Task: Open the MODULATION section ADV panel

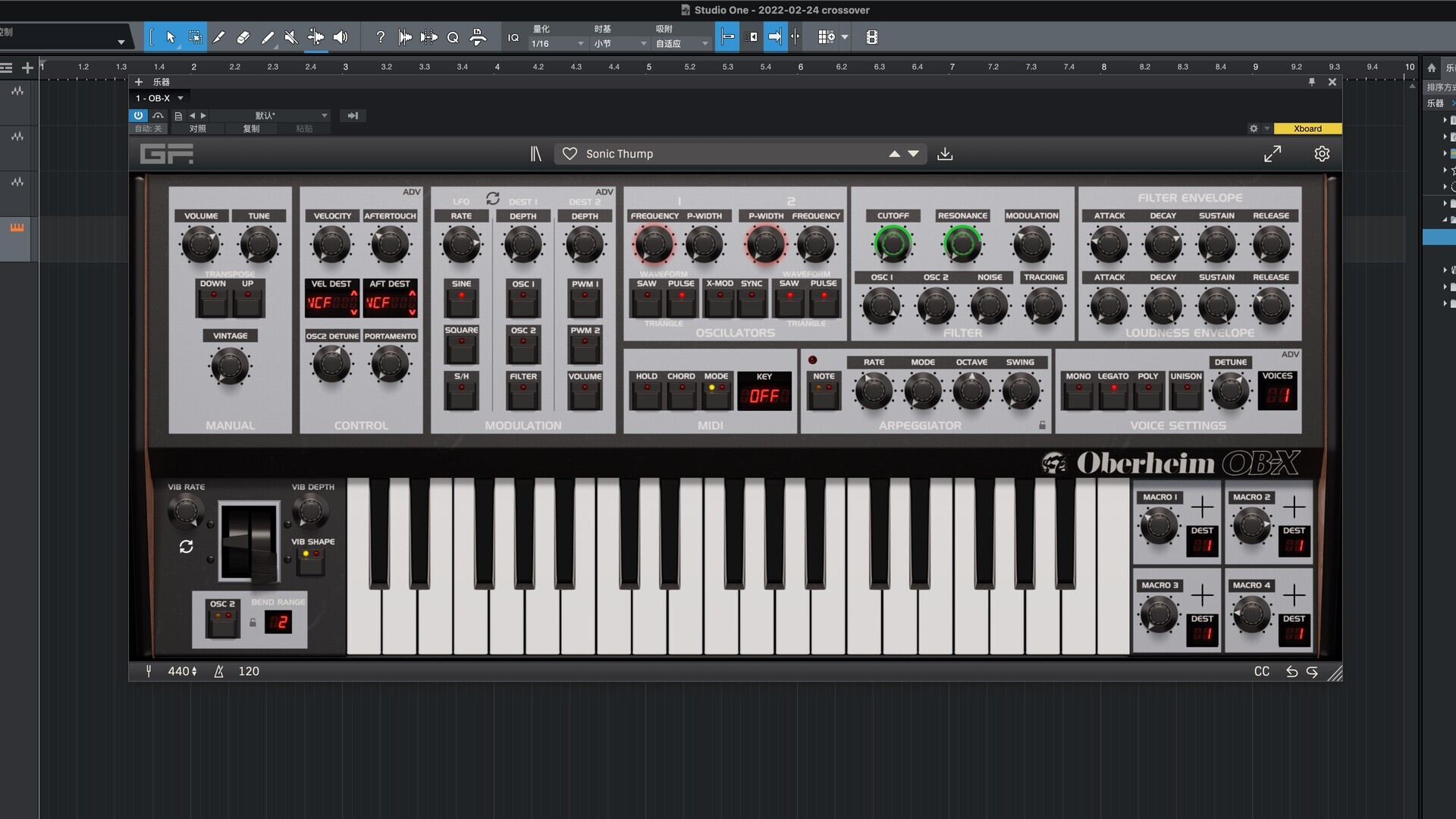Action: [604, 192]
